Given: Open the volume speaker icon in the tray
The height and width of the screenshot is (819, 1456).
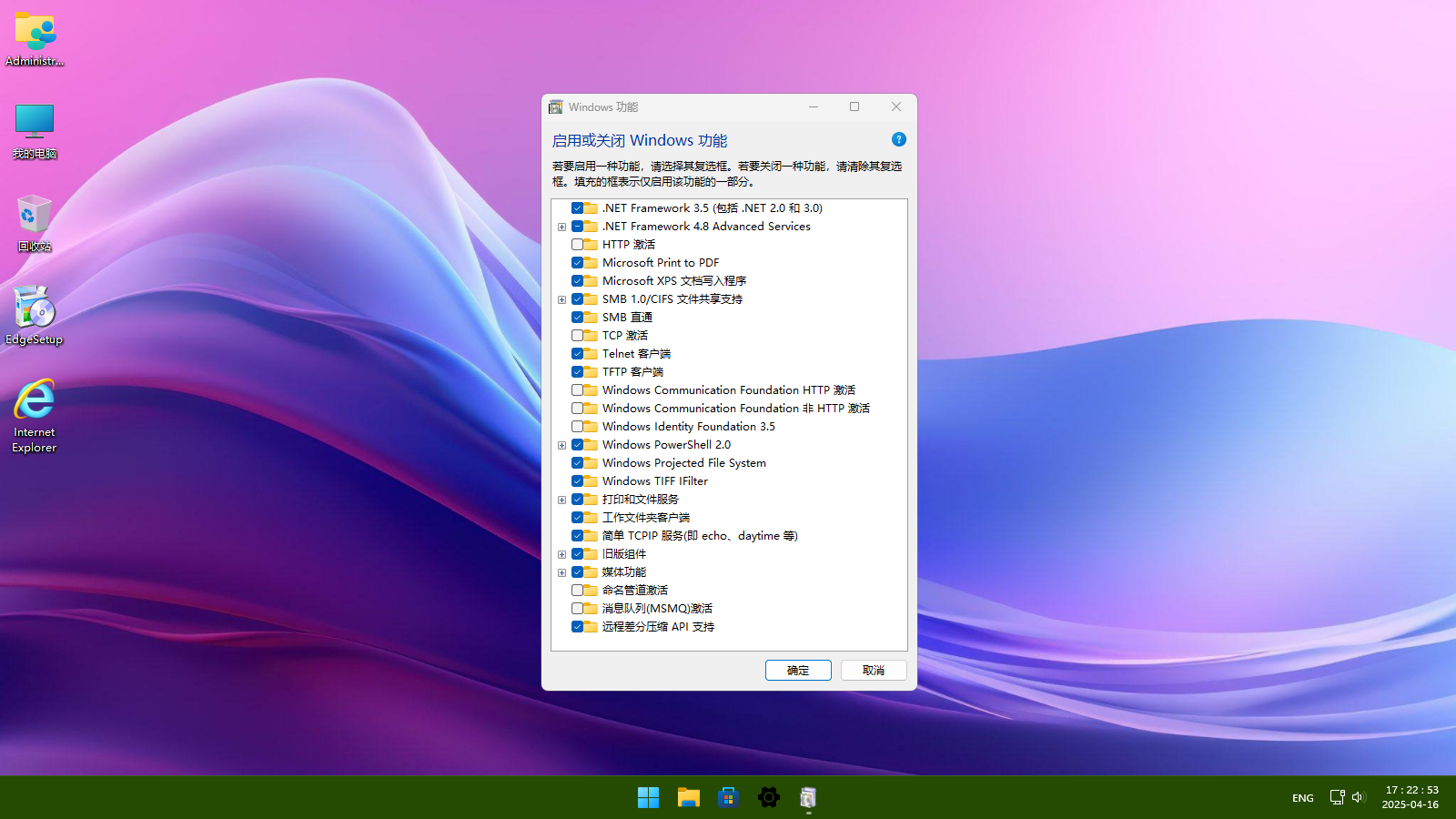Looking at the screenshot, I should point(1359,797).
